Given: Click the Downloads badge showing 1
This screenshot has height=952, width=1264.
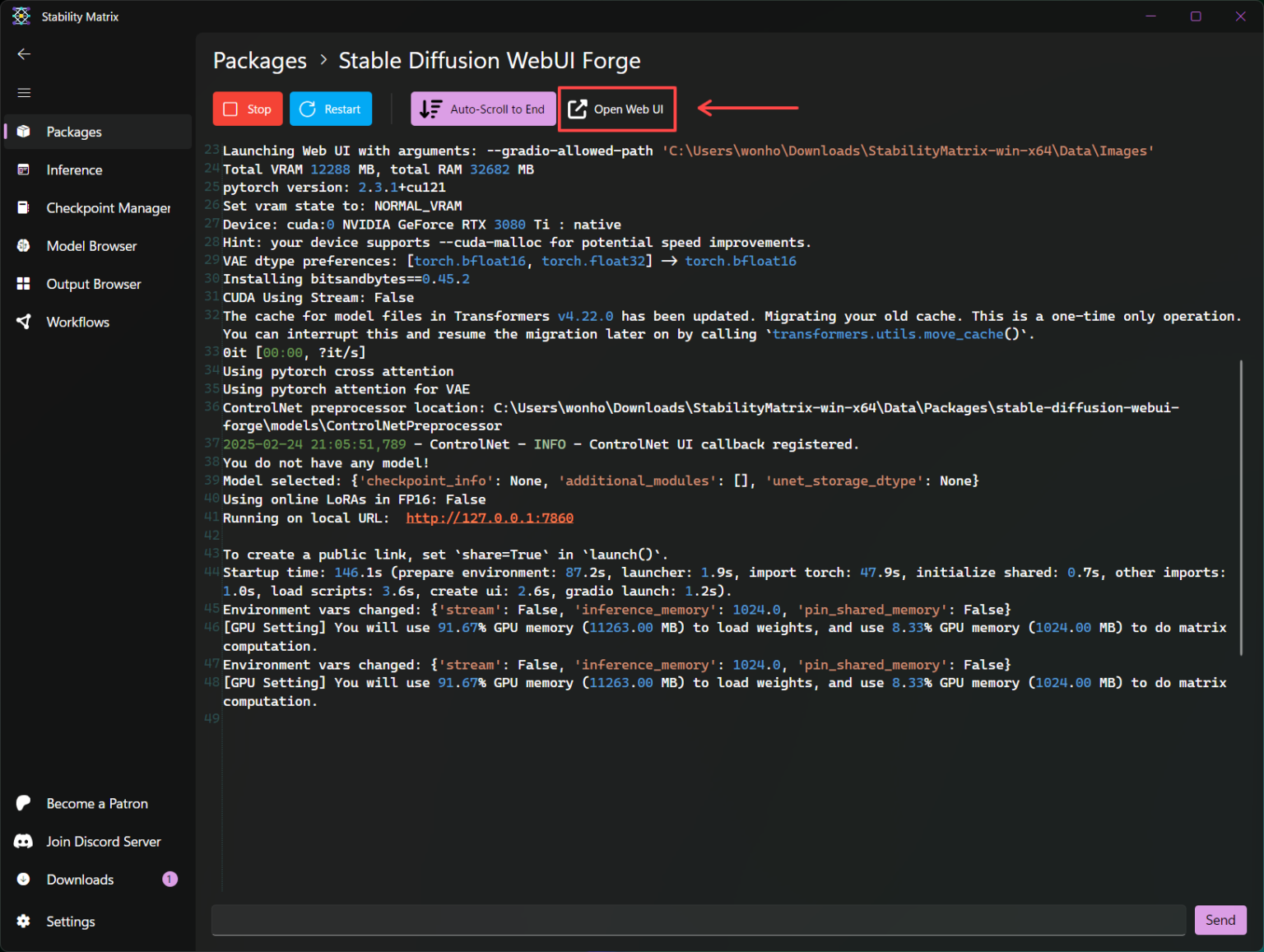Looking at the screenshot, I should click(x=170, y=880).
